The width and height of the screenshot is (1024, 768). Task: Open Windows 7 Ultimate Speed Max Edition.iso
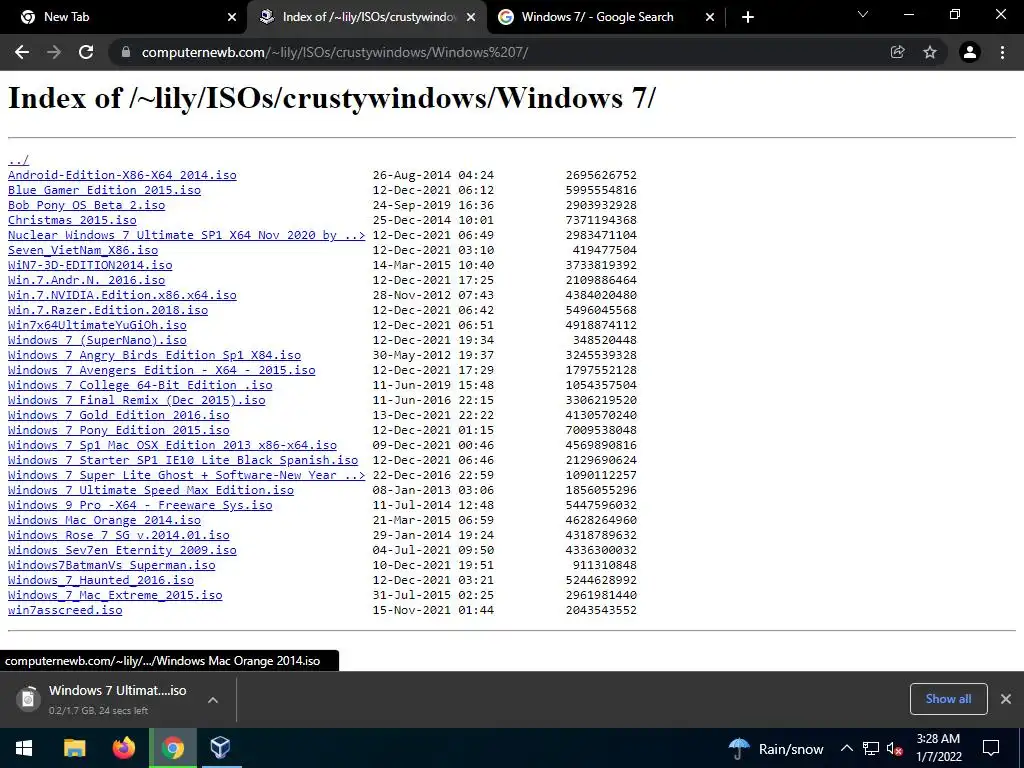point(151,490)
